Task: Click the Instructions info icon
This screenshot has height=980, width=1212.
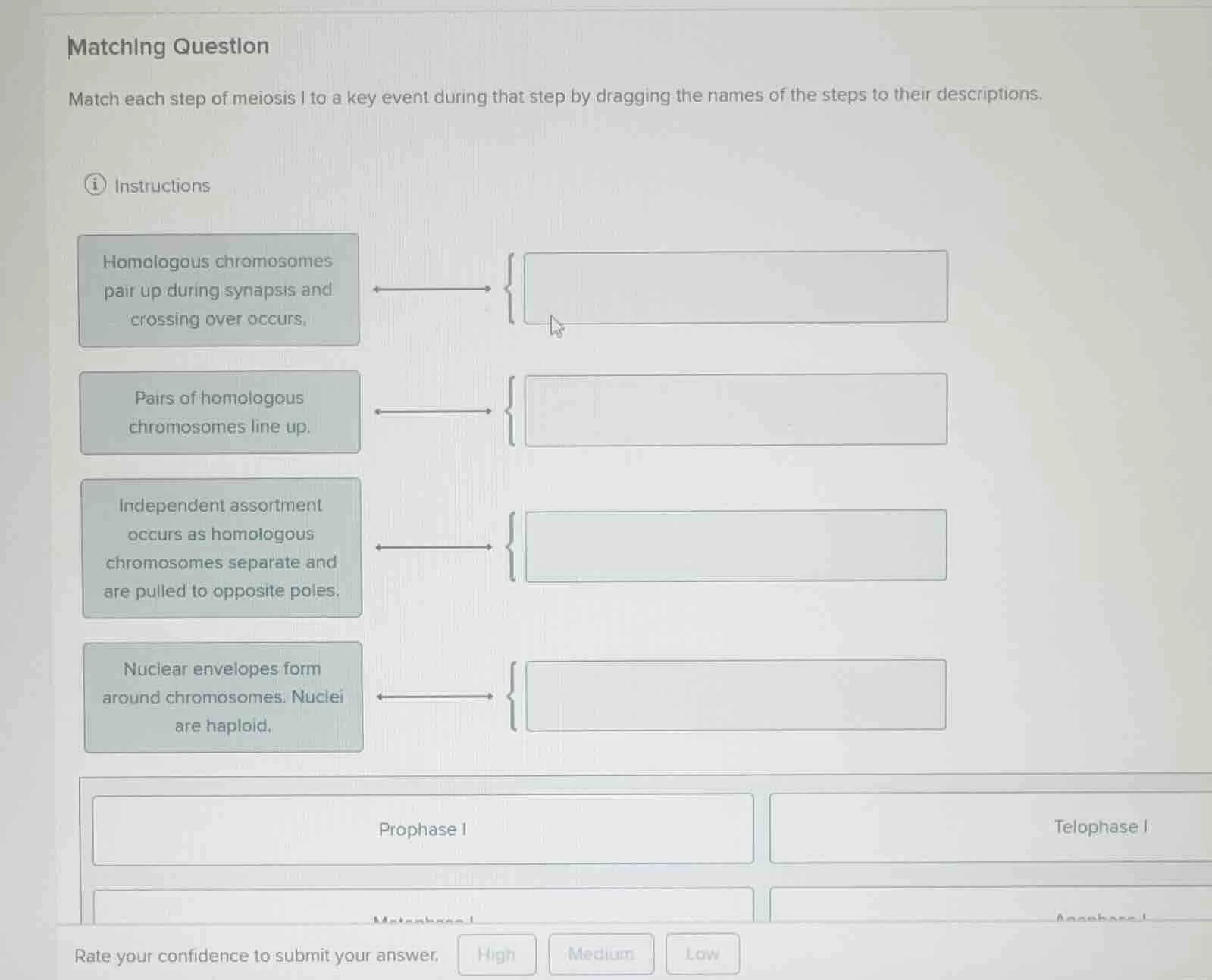Action: [x=95, y=184]
